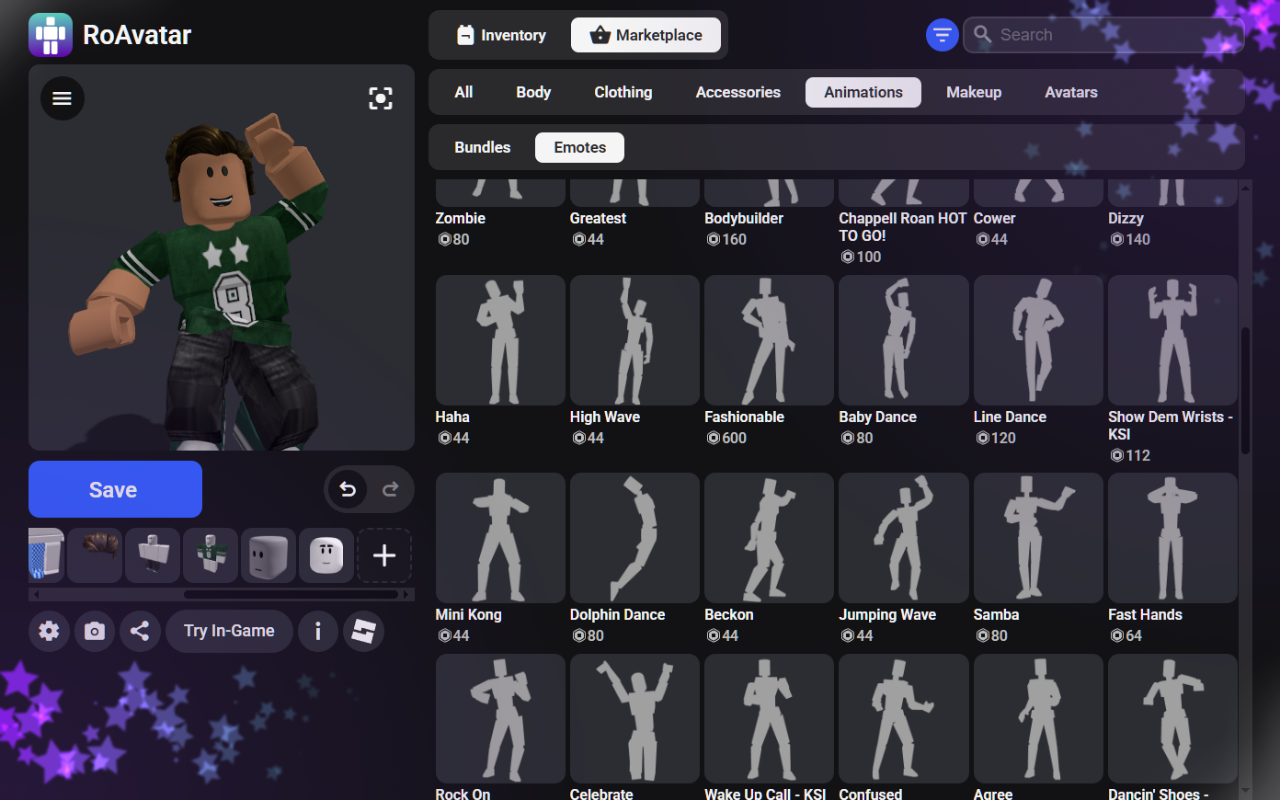The width and height of the screenshot is (1280, 800).
Task: Click the Greatest emote title
Action: (x=598, y=218)
